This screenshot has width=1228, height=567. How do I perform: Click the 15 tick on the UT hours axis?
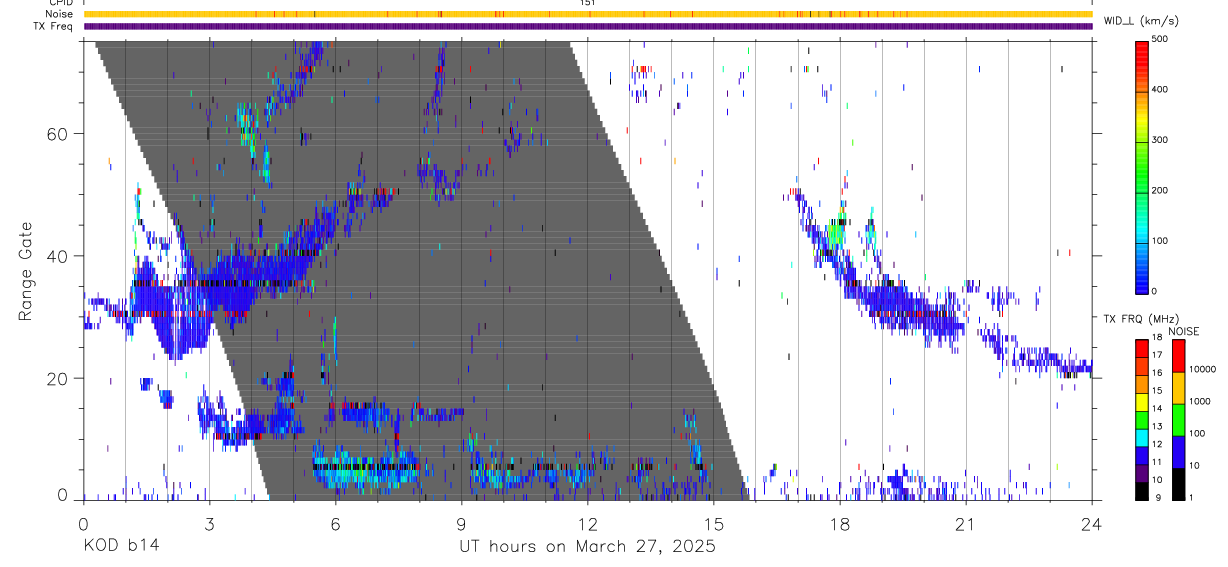point(714,522)
